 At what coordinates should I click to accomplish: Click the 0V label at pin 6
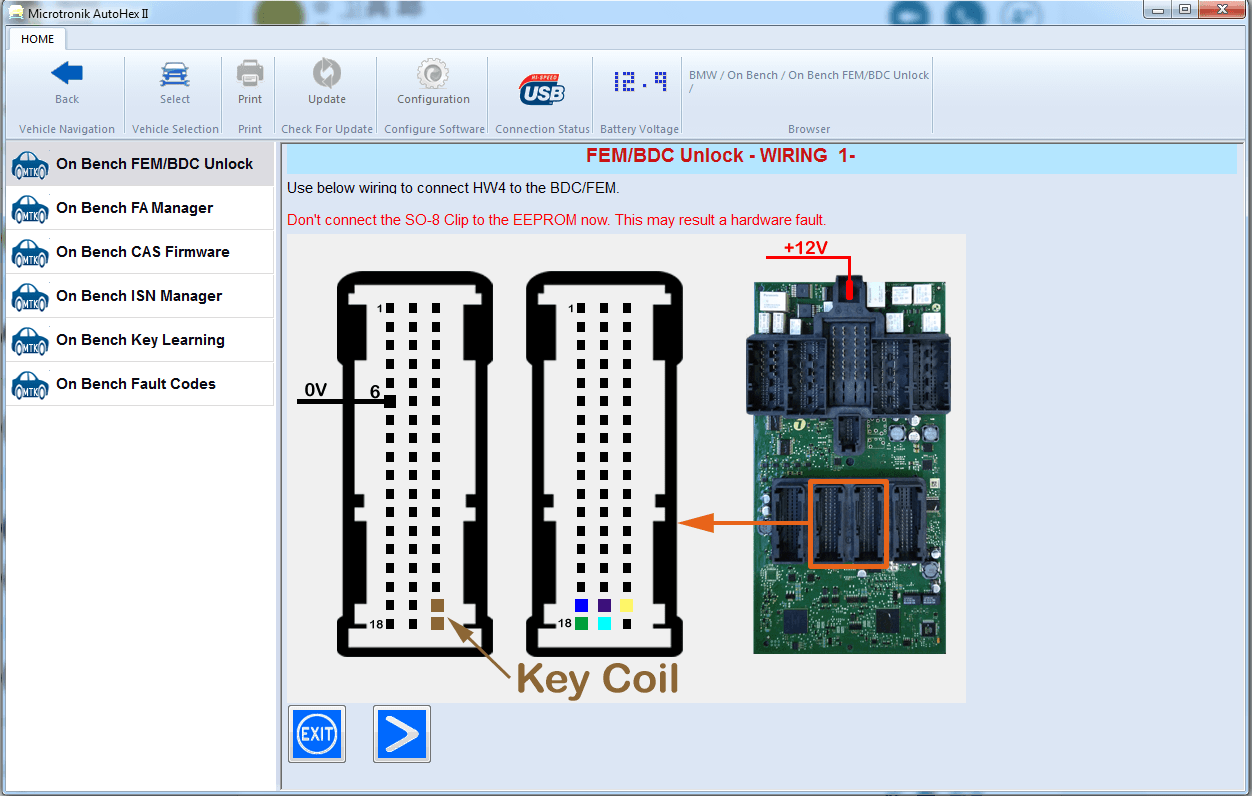point(316,389)
